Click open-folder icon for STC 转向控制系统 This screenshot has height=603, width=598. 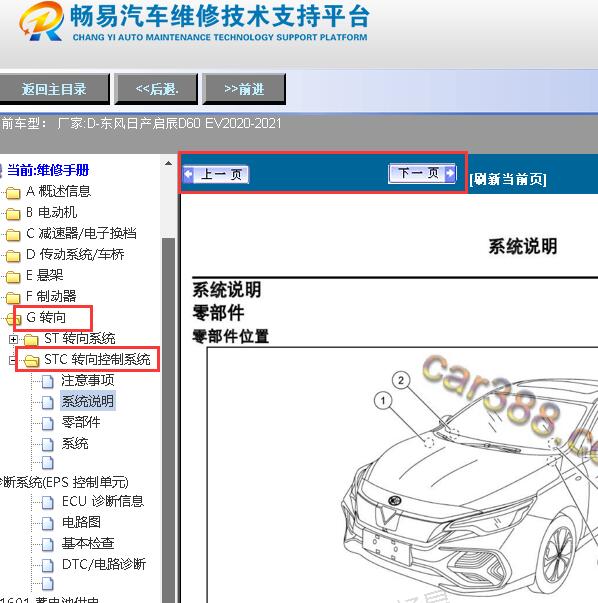pyautogui.click(x=31, y=361)
